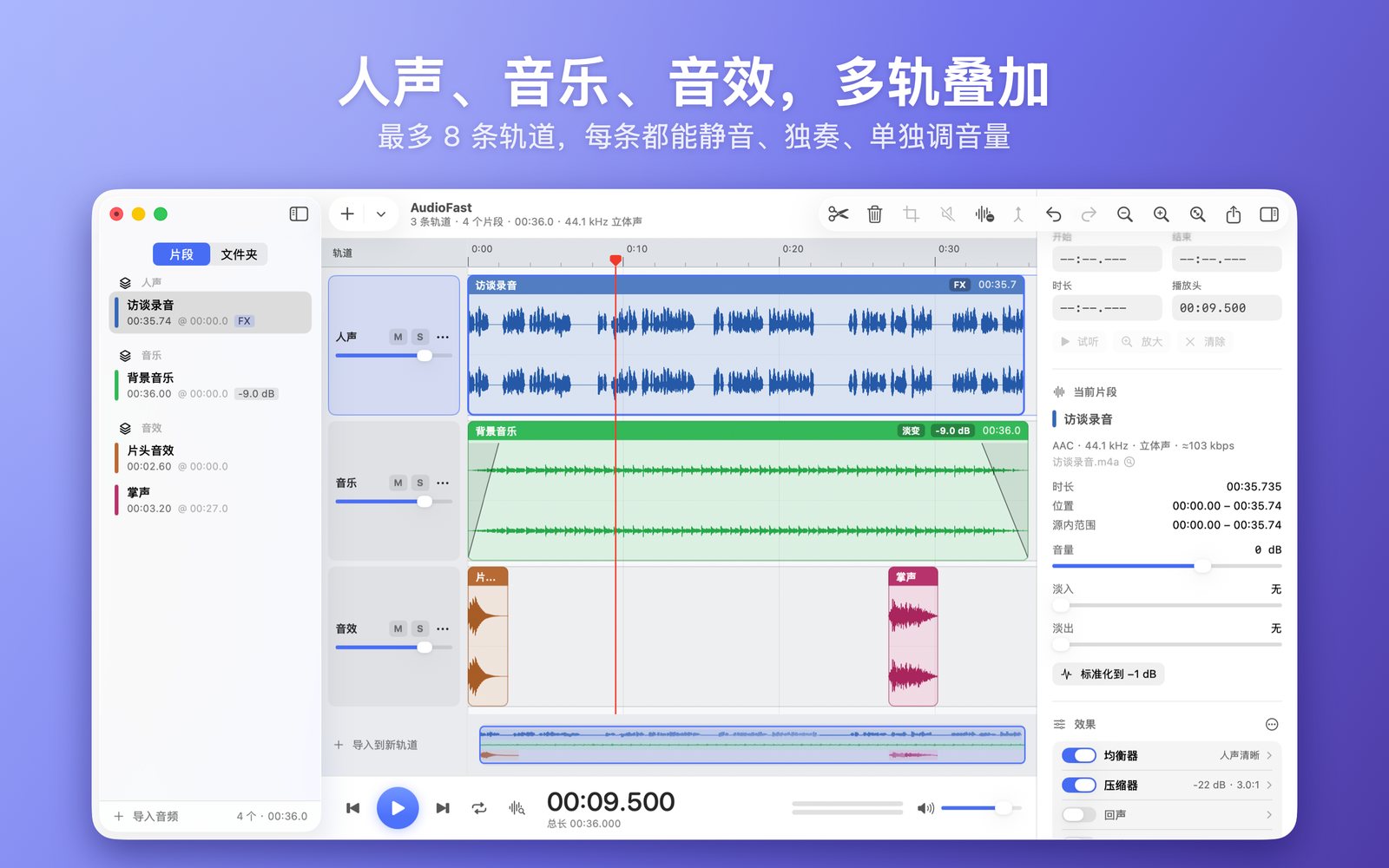This screenshot has height=868, width=1389.
Task: Click the redo arrow icon
Action: click(x=1089, y=214)
